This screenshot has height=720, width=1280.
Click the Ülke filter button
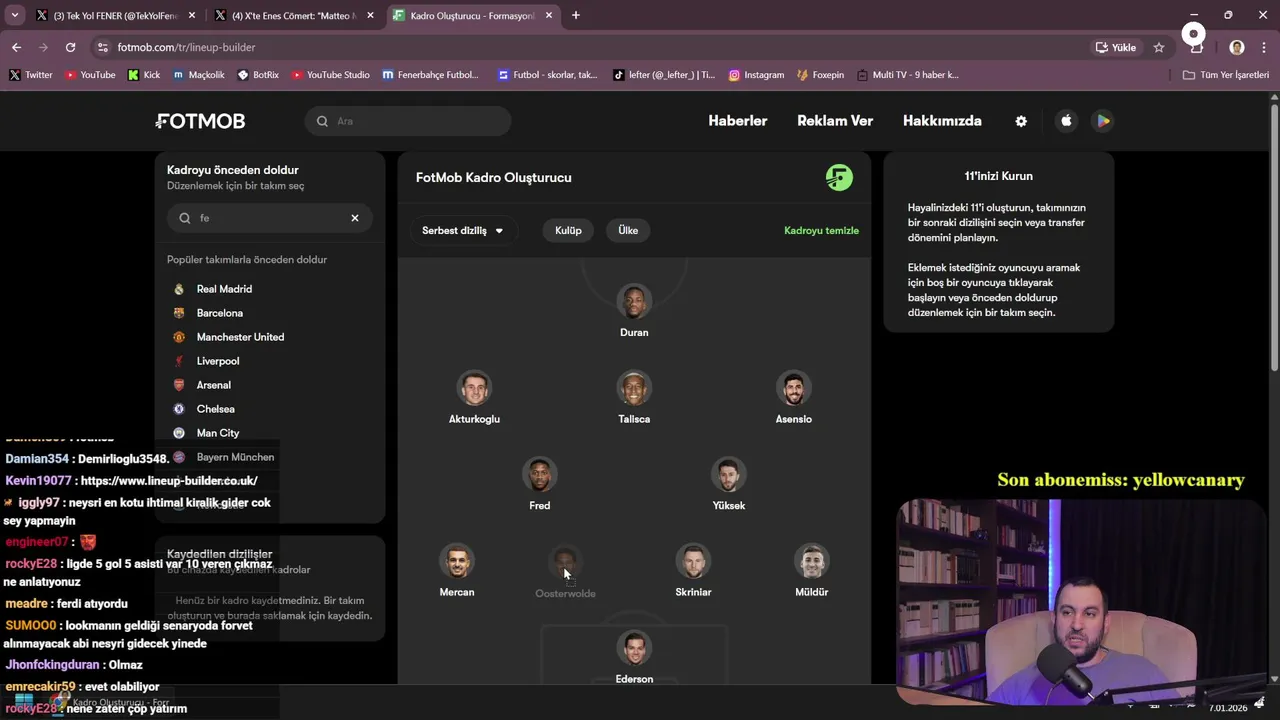[x=628, y=230]
